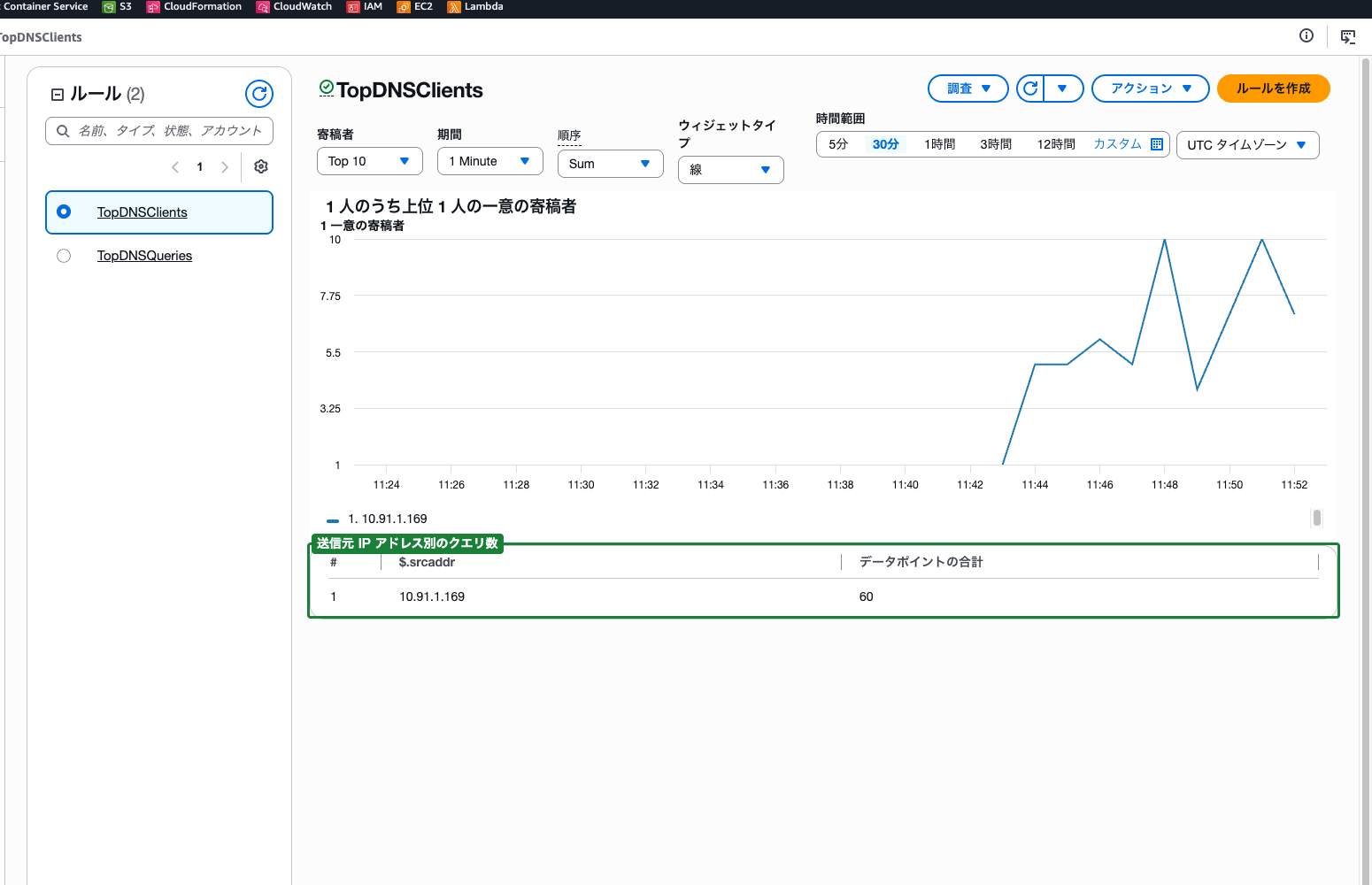Click the $.srcaddr column header
The image size is (1372, 885).
(x=427, y=562)
